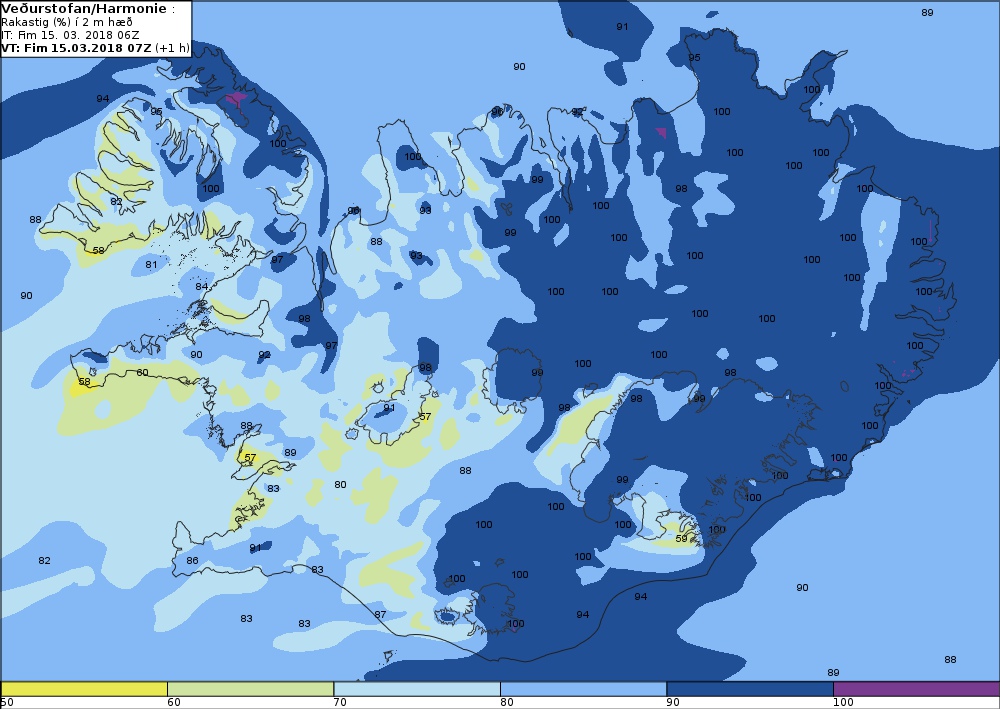The height and width of the screenshot is (709, 1000).
Task: Click the '100' label under the color scale
Action: [844, 702]
